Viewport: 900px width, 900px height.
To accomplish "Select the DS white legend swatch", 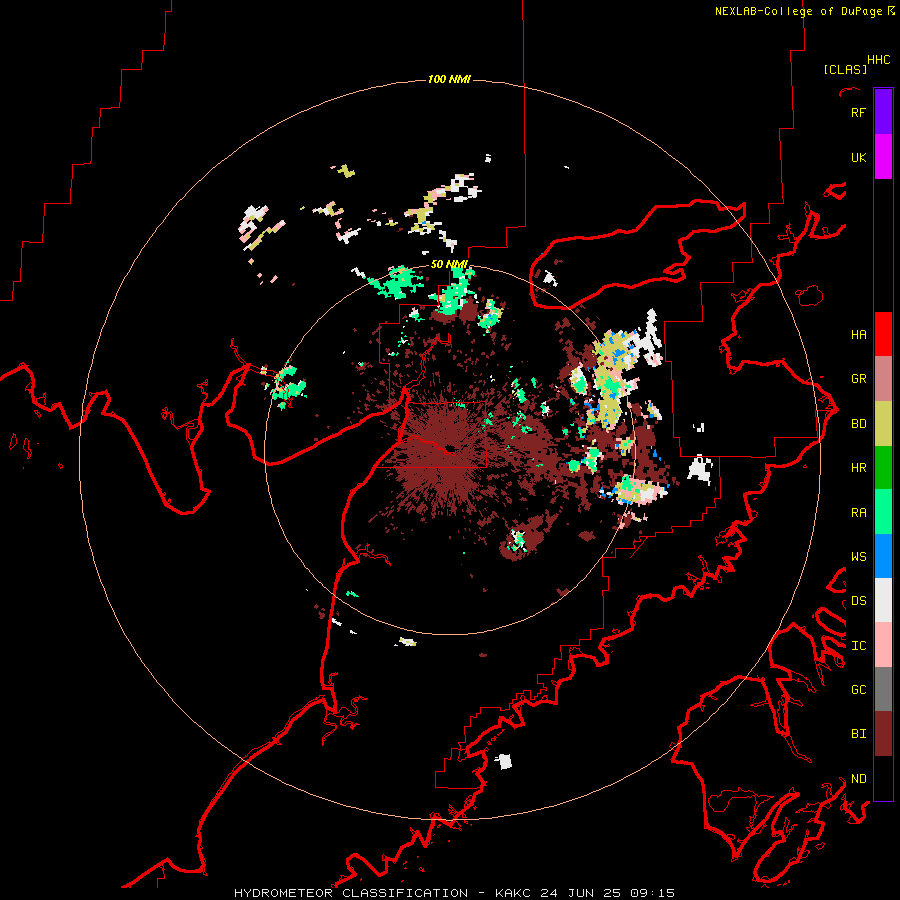I will pyautogui.click(x=883, y=600).
